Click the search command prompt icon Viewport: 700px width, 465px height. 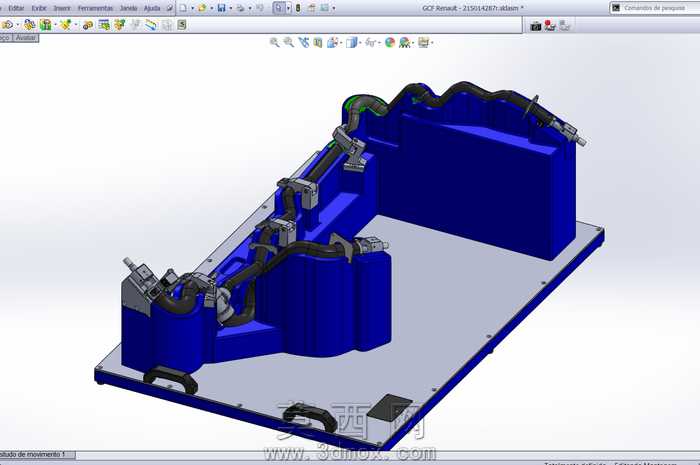pos(616,8)
